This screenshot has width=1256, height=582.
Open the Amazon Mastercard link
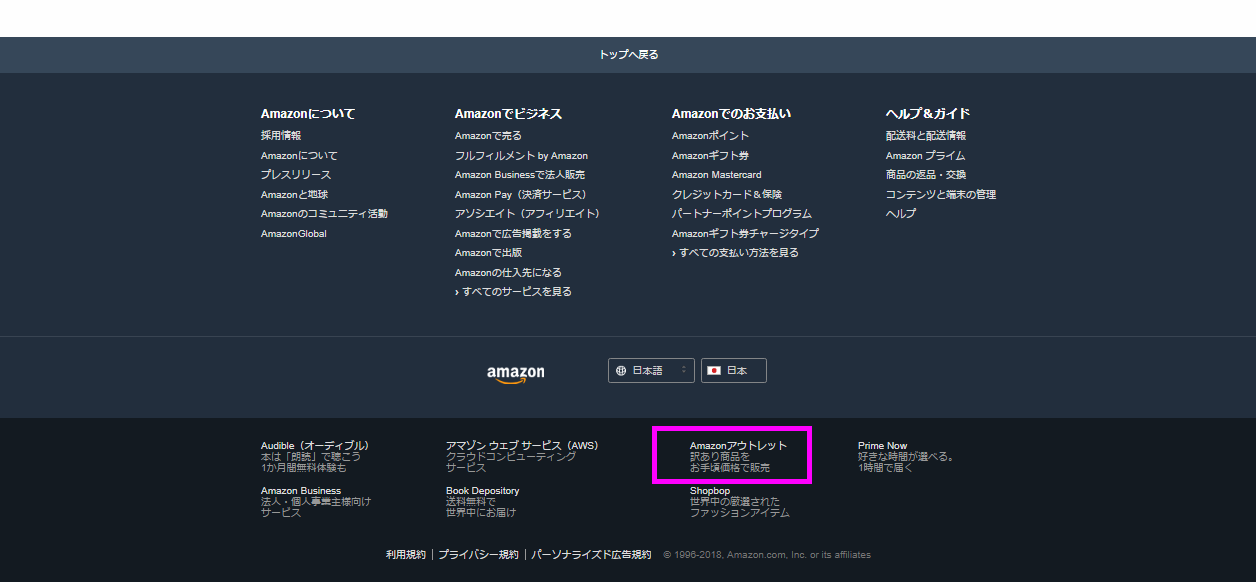tap(716, 175)
